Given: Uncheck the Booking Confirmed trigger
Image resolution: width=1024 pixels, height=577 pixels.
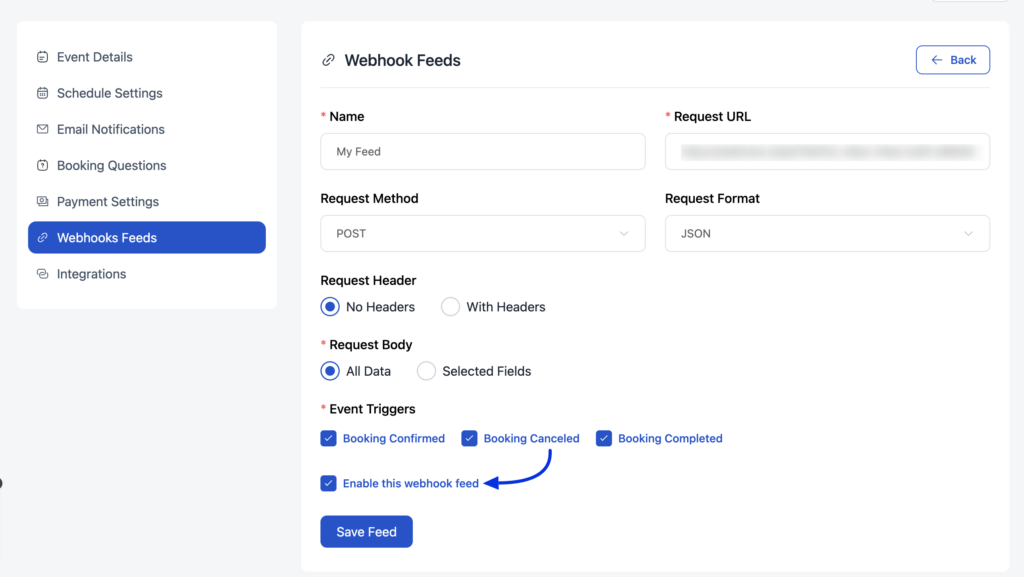Looking at the screenshot, I should pos(328,438).
